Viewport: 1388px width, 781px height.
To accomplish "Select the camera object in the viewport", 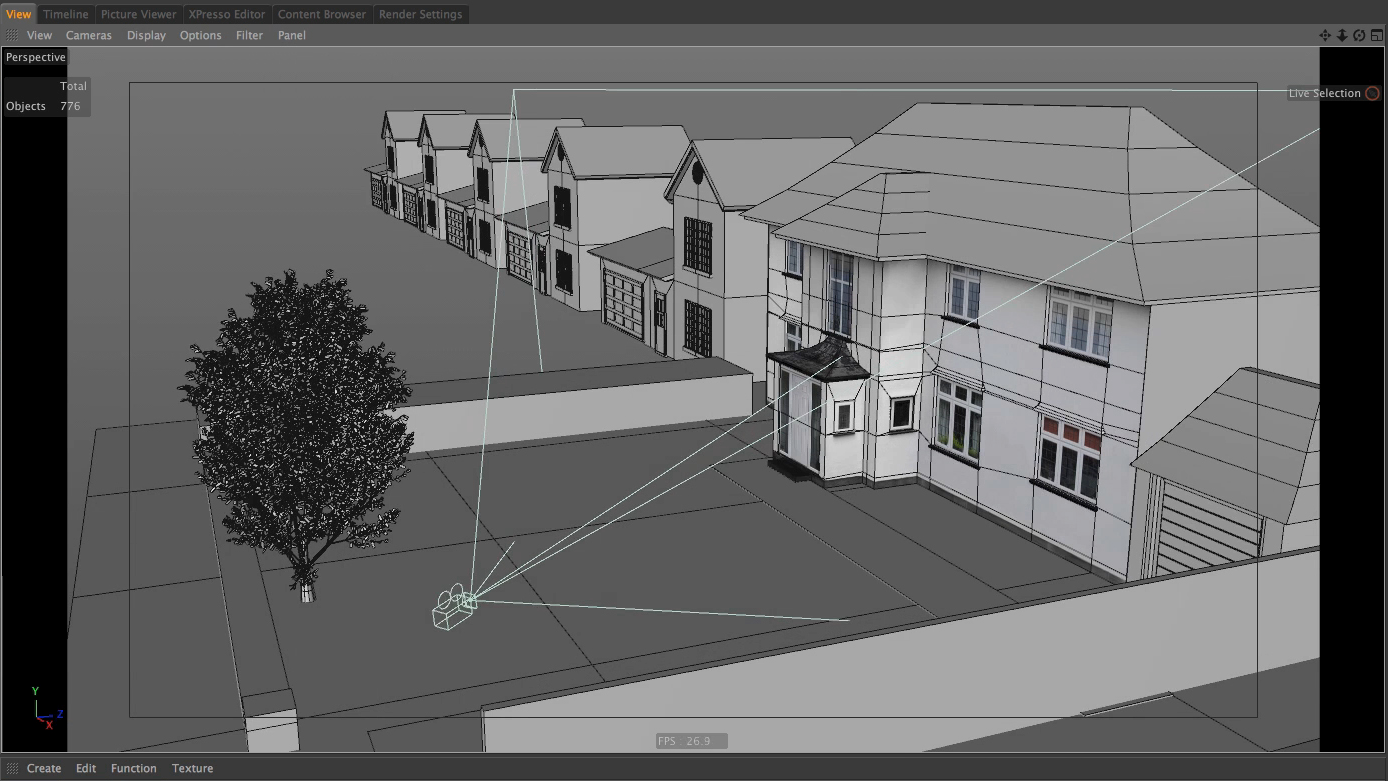I will pos(454,607).
